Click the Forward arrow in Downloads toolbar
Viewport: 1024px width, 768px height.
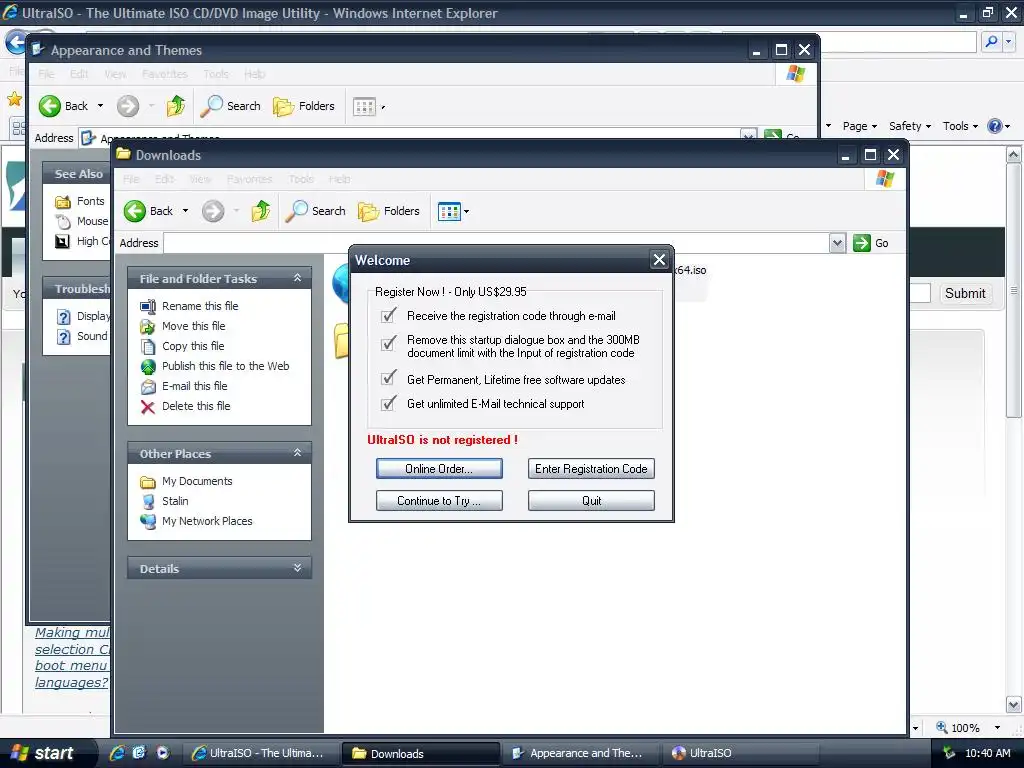tap(213, 211)
